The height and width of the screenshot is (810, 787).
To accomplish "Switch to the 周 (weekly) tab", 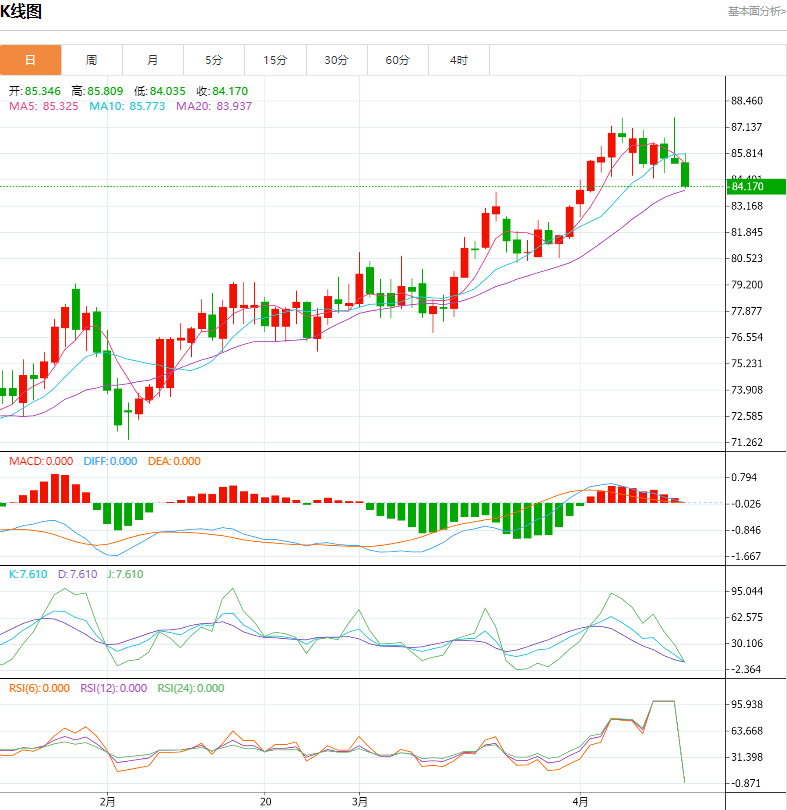I will (x=92, y=60).
